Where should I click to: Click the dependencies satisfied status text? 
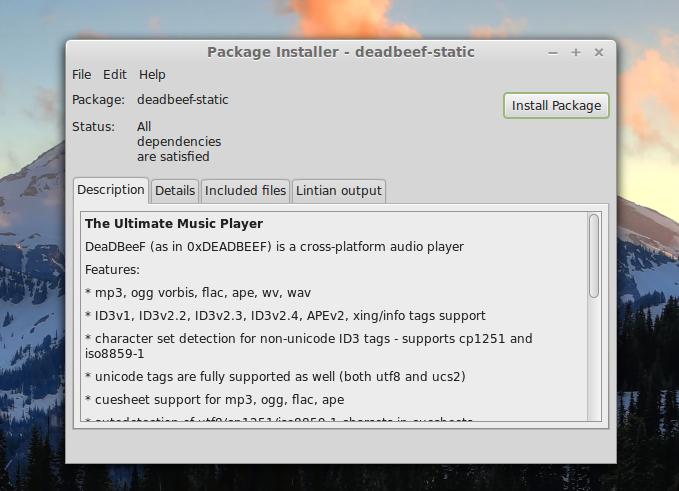[178, 142]
